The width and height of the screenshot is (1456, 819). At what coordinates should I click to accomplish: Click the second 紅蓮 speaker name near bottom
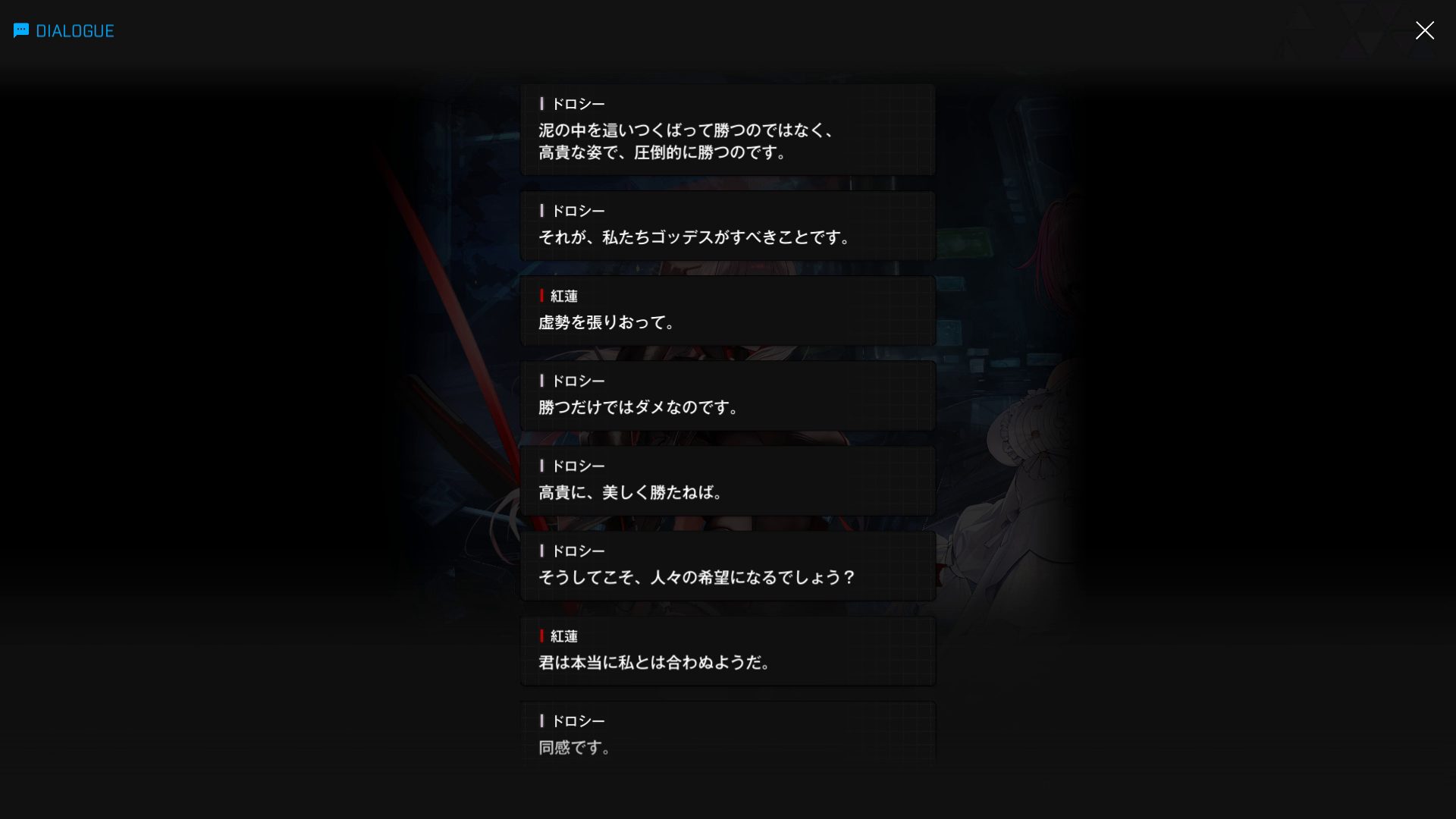click(x=564, y=636)
